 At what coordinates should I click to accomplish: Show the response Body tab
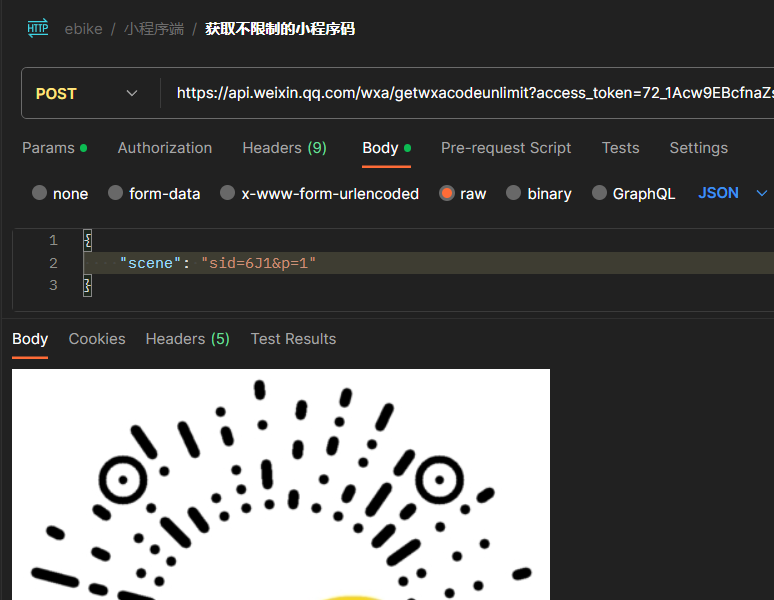pos(30,339)
